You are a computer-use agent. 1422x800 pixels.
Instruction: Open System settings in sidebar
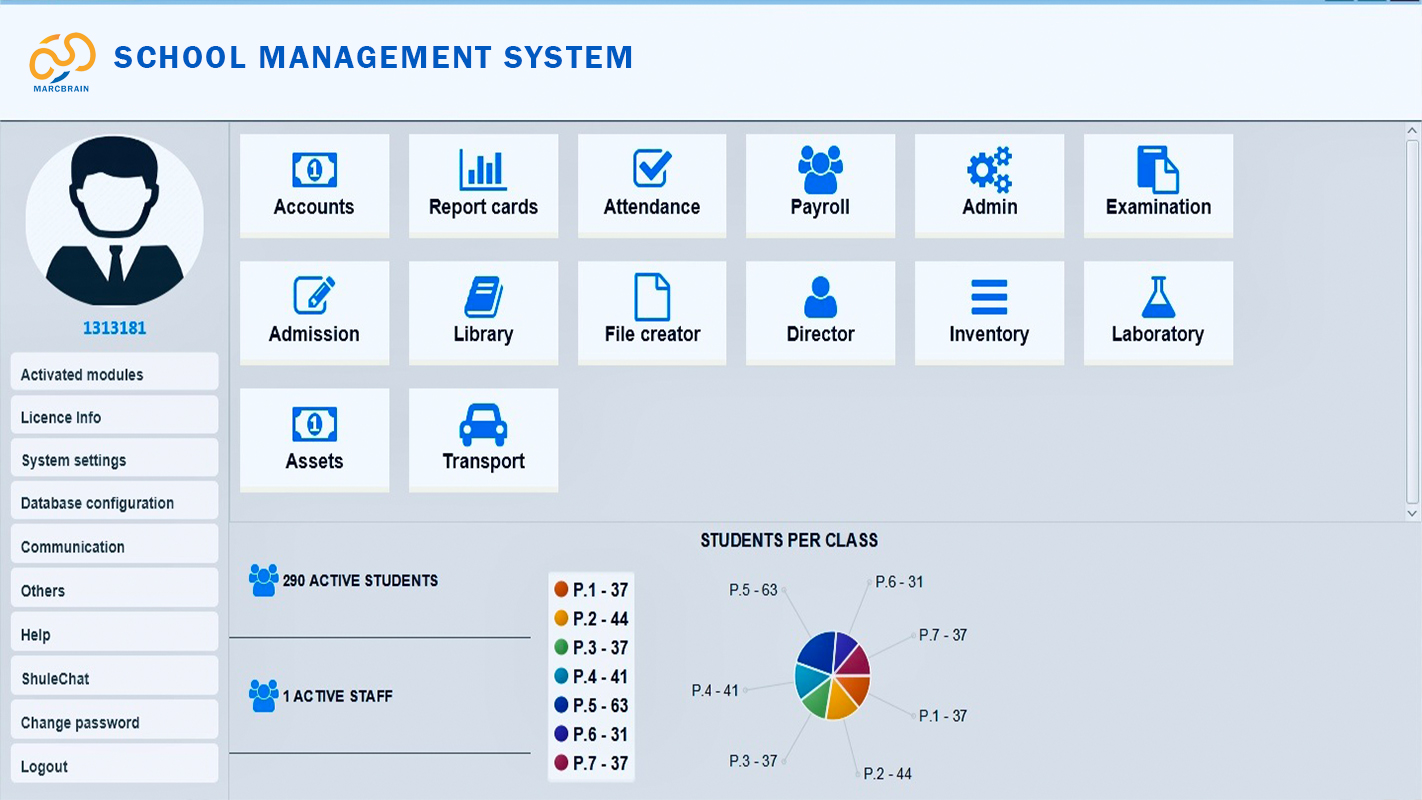coord(114,458)
